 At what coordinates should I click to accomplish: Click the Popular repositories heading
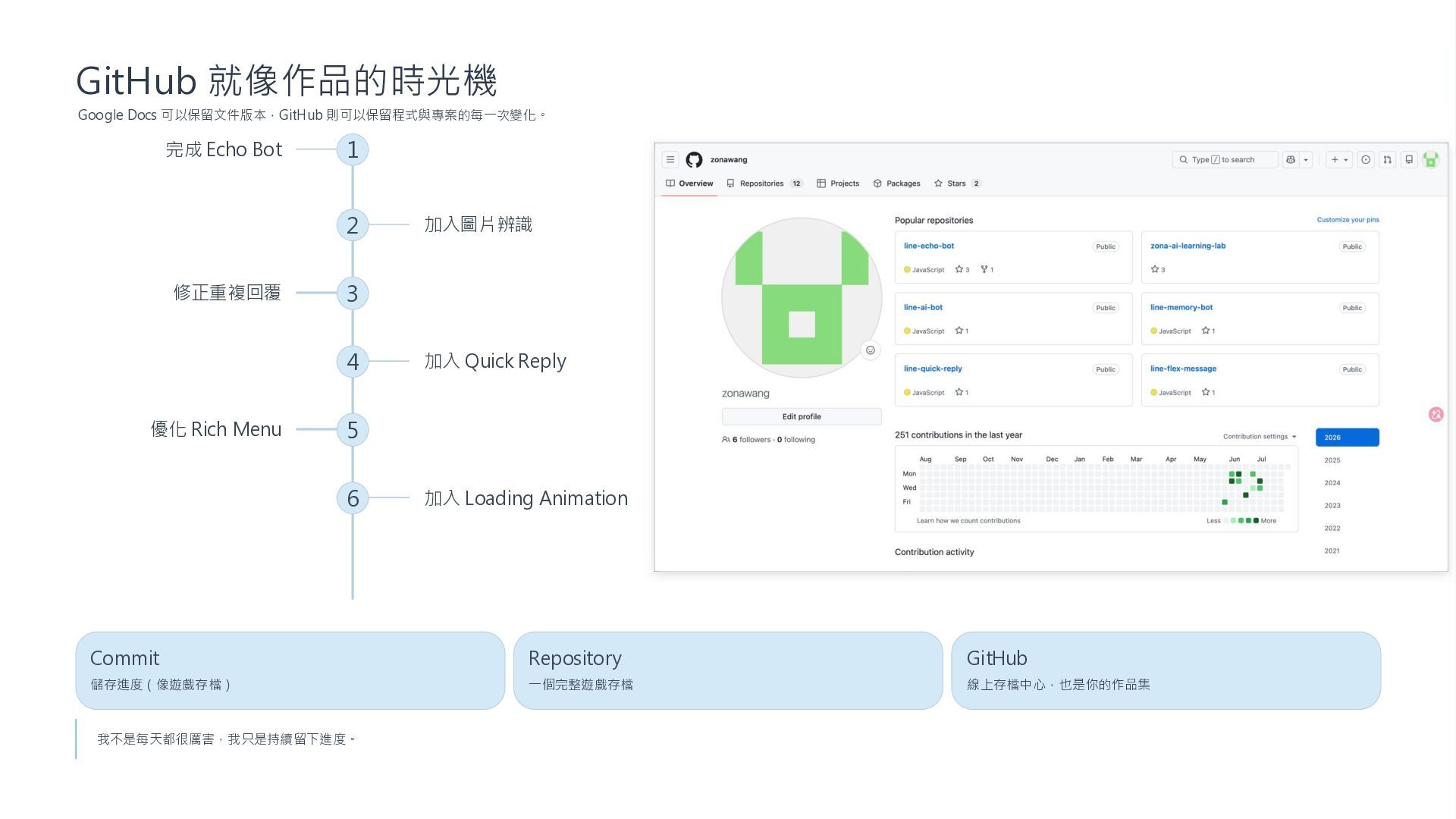(934, 221)
